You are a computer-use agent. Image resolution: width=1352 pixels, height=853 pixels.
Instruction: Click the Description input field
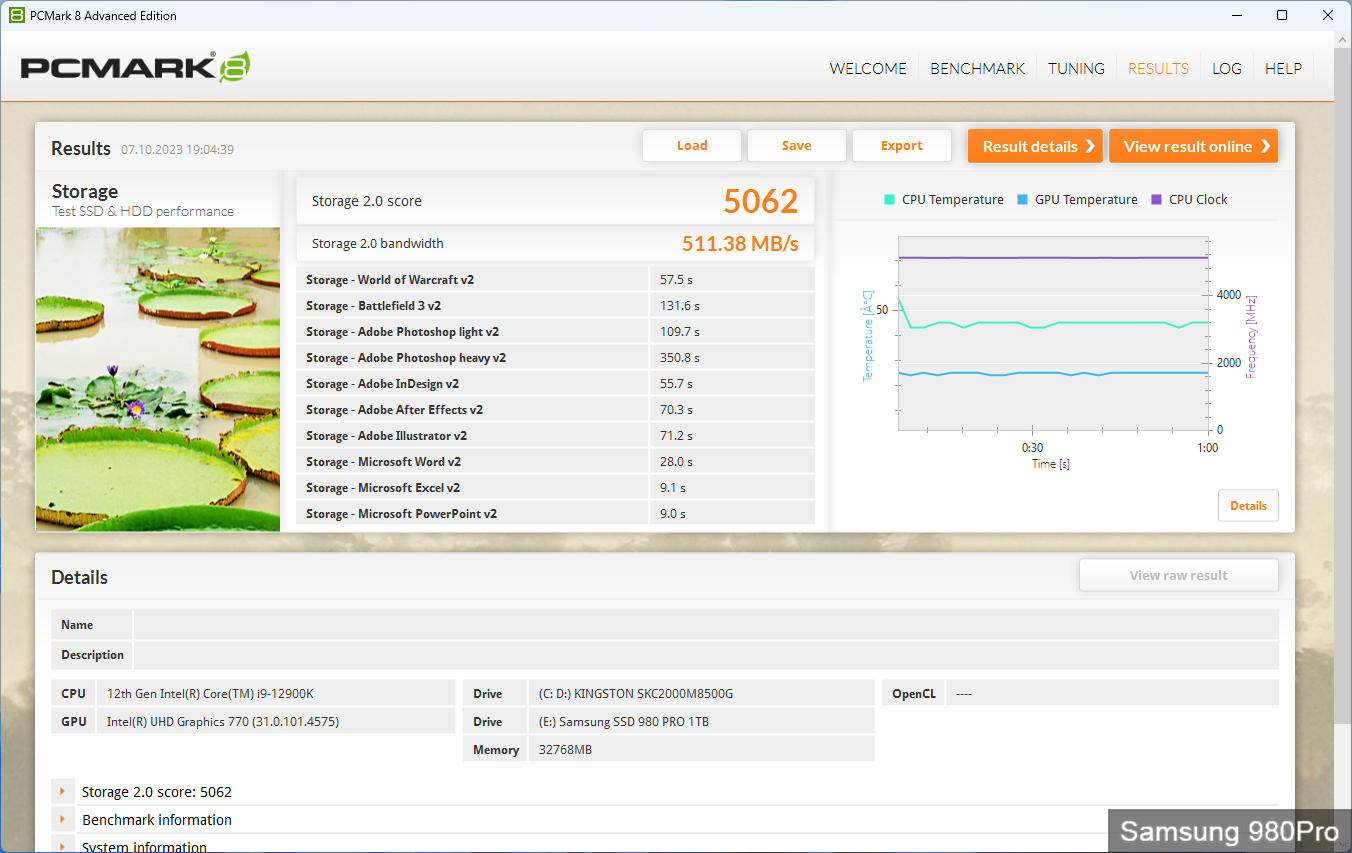(x=706, y=655)
